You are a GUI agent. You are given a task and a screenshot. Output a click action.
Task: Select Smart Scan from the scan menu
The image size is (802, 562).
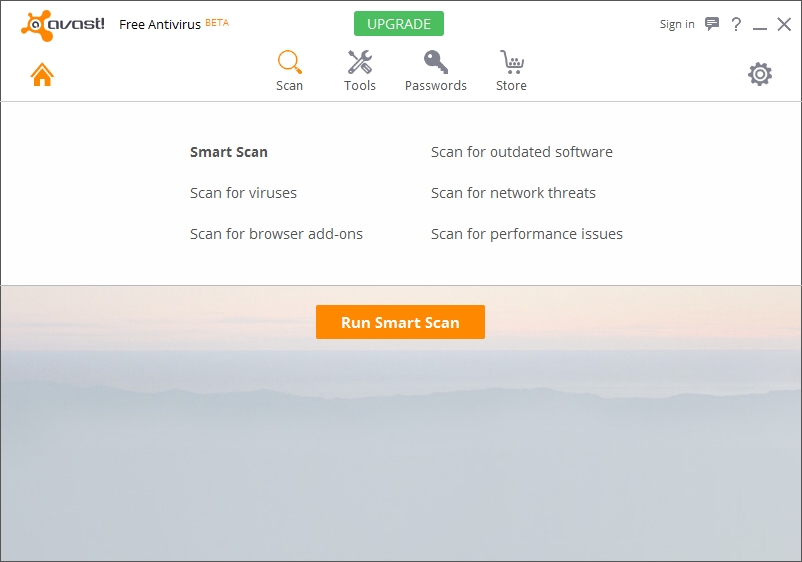coord(229,152)
